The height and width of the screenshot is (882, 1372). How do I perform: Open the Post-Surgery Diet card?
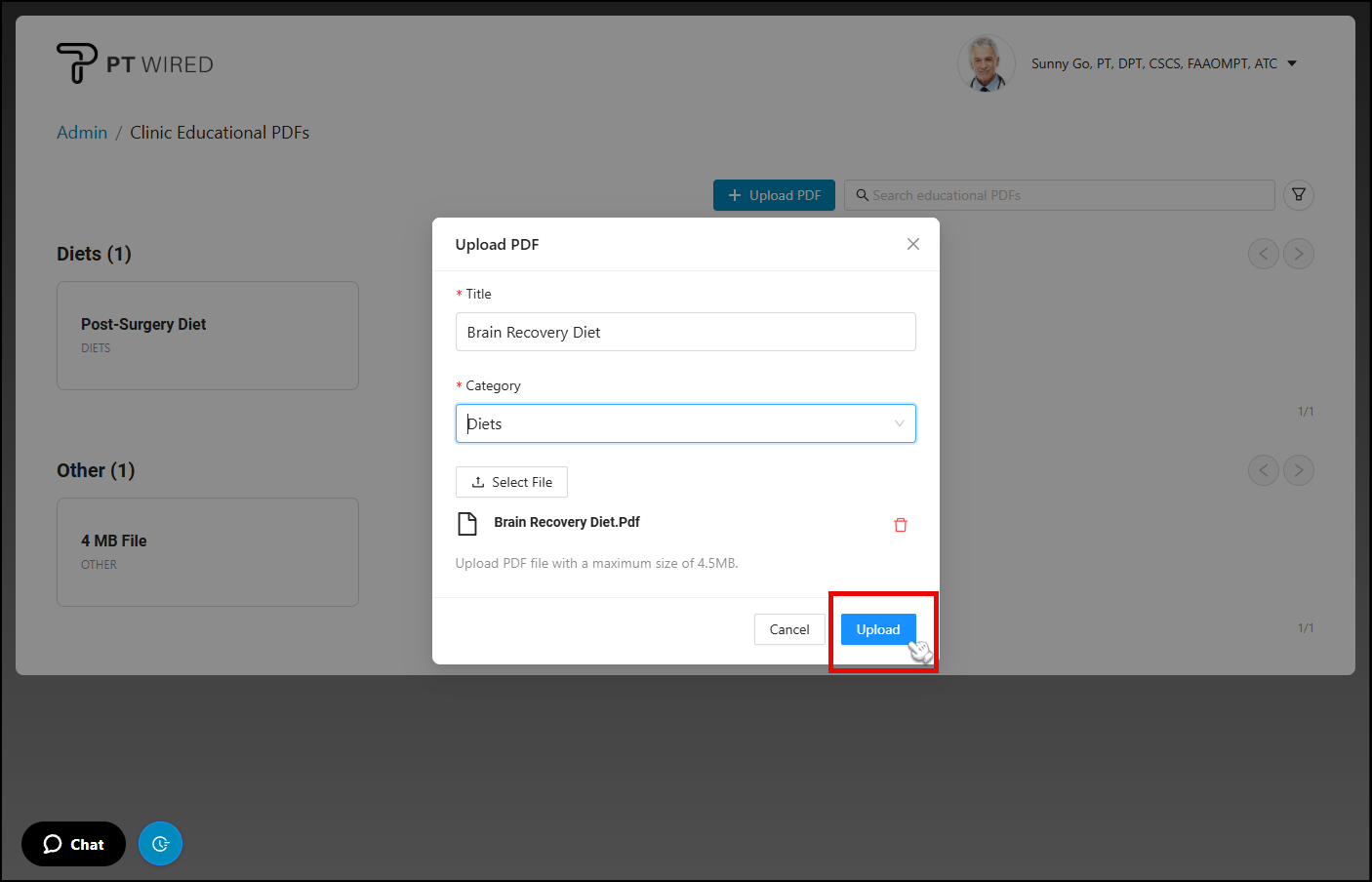coord(208,336)
